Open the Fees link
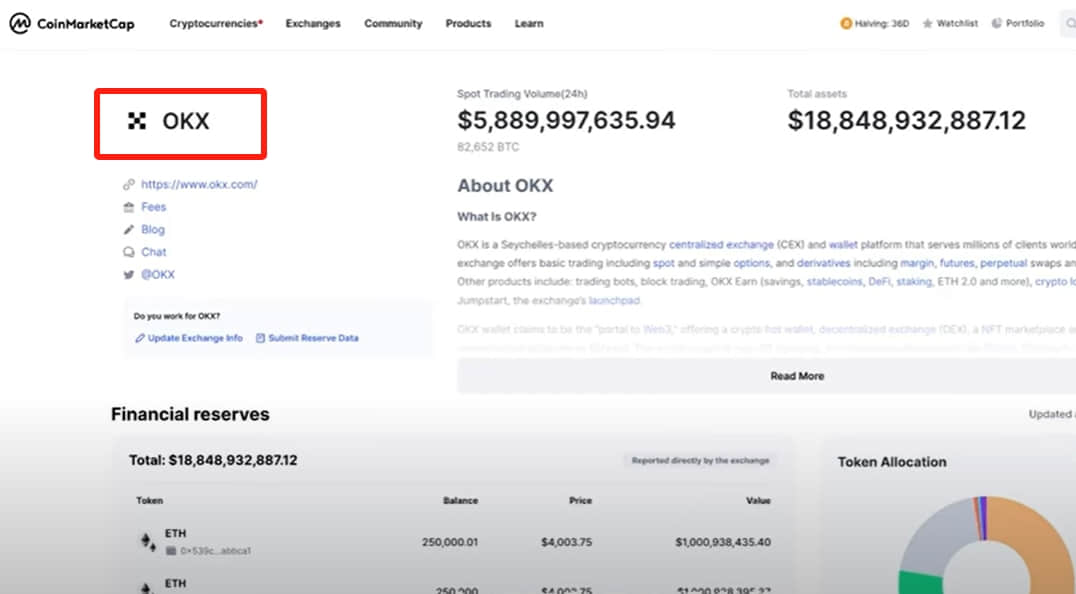Viewport: 1076px width, 594px height. 154,206
